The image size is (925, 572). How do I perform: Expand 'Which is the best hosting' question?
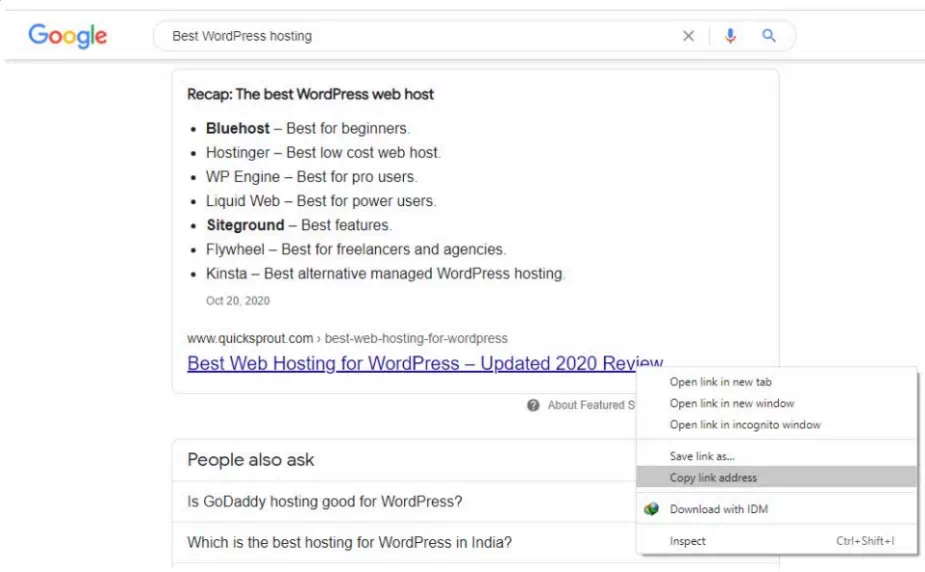[349, 543]
